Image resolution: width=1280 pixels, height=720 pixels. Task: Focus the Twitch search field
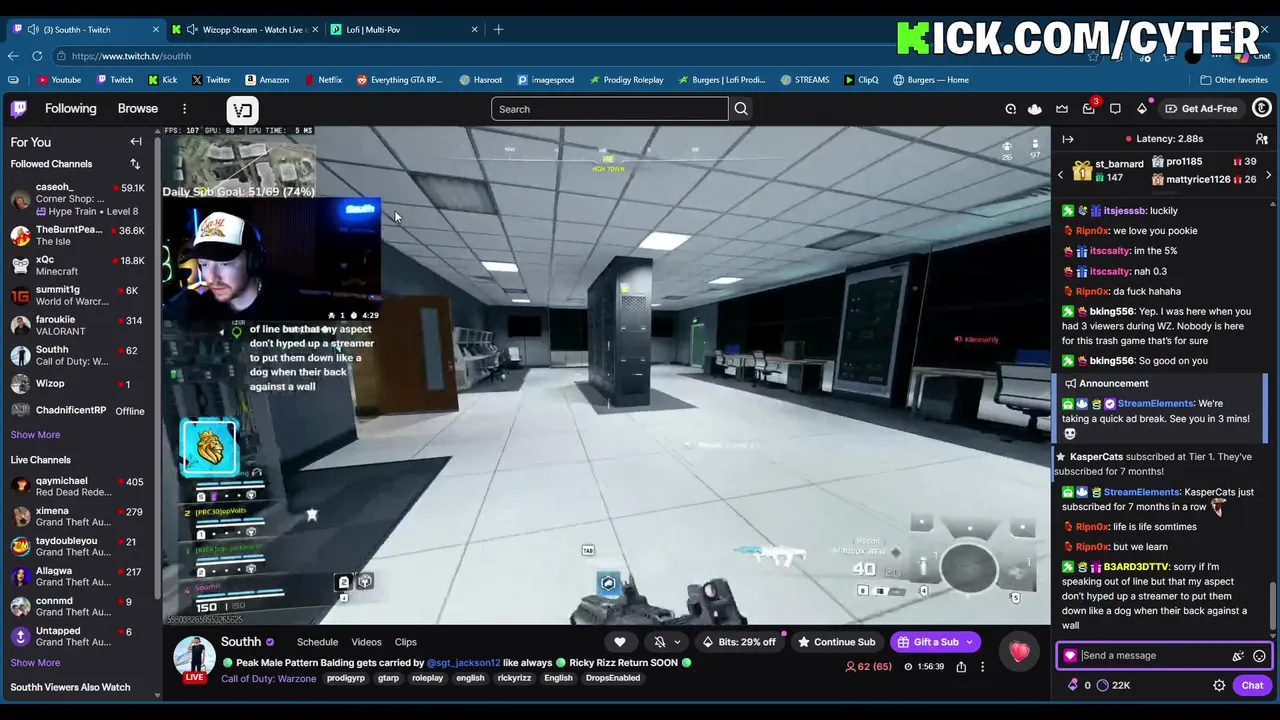tap(609, 109)
